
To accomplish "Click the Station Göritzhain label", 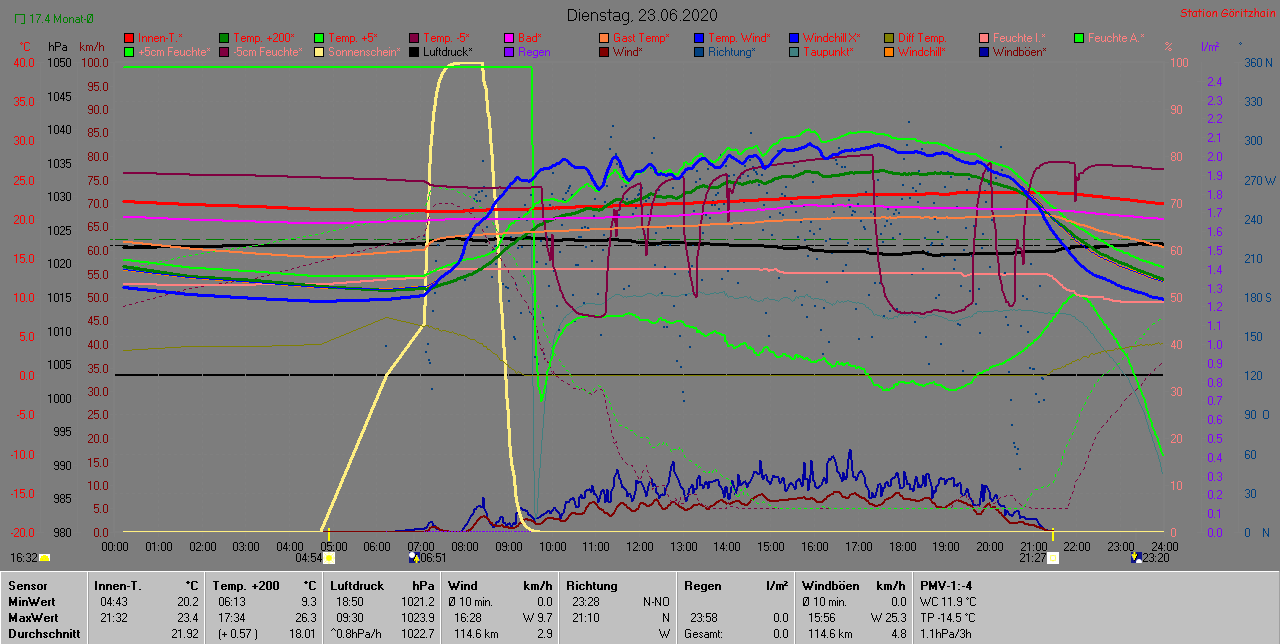I will pos(1226,14).
